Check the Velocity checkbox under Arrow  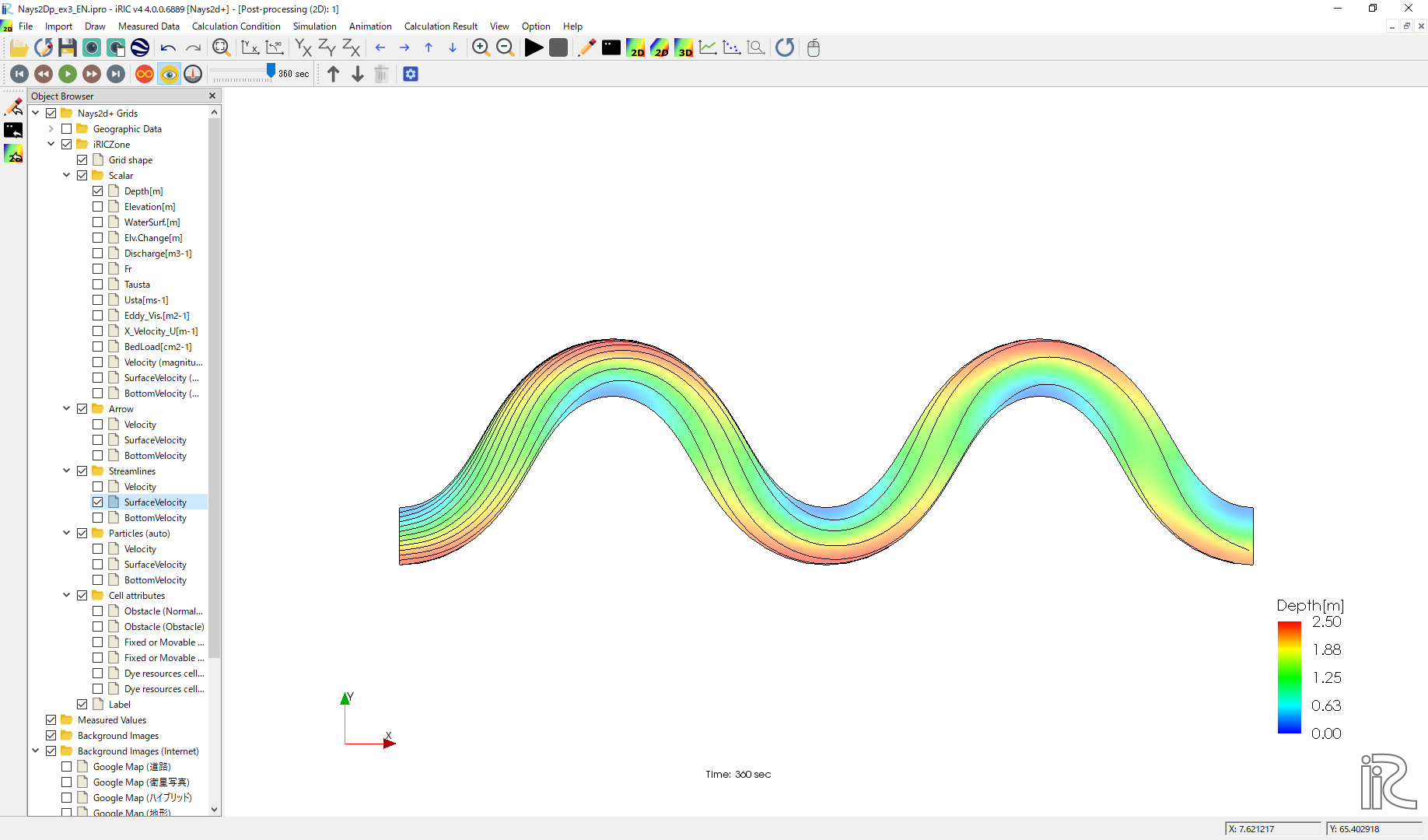click(x=98, y=425)
